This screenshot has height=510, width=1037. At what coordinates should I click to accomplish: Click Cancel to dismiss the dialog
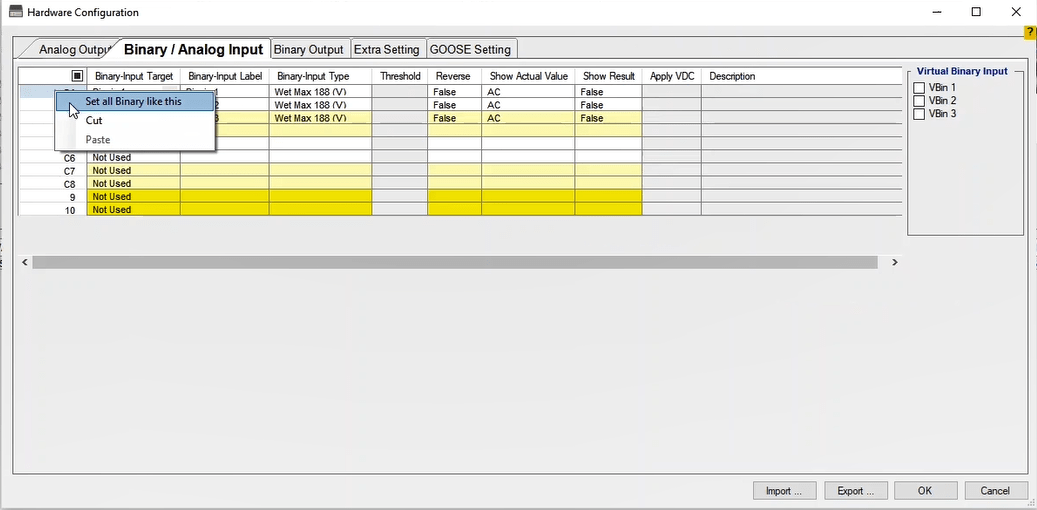coord(995,491)
